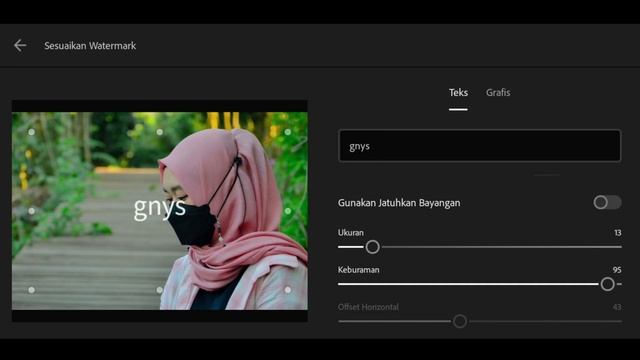This screenshot has width=640, height=360.
Task: Select top-center watermark position dot
Action: [x=160, y=132]
